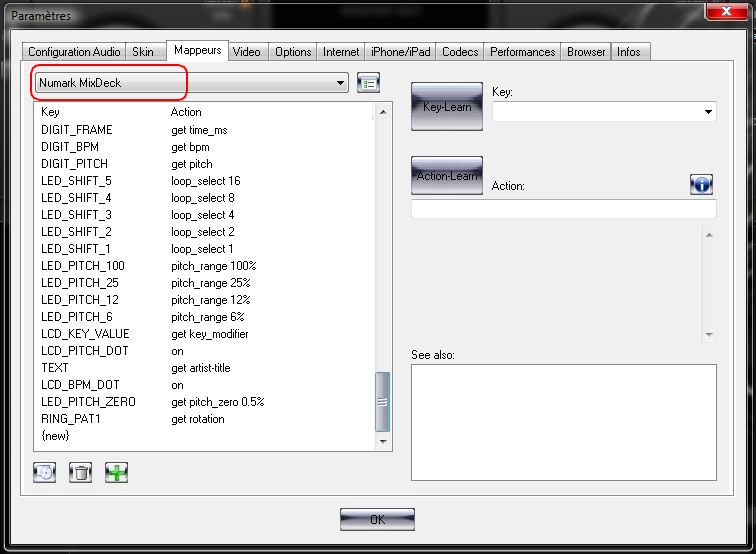This screenshot has height=554, width=756.
Task: Click the mapping list scroll-up arrow
Action: (381, 112)
